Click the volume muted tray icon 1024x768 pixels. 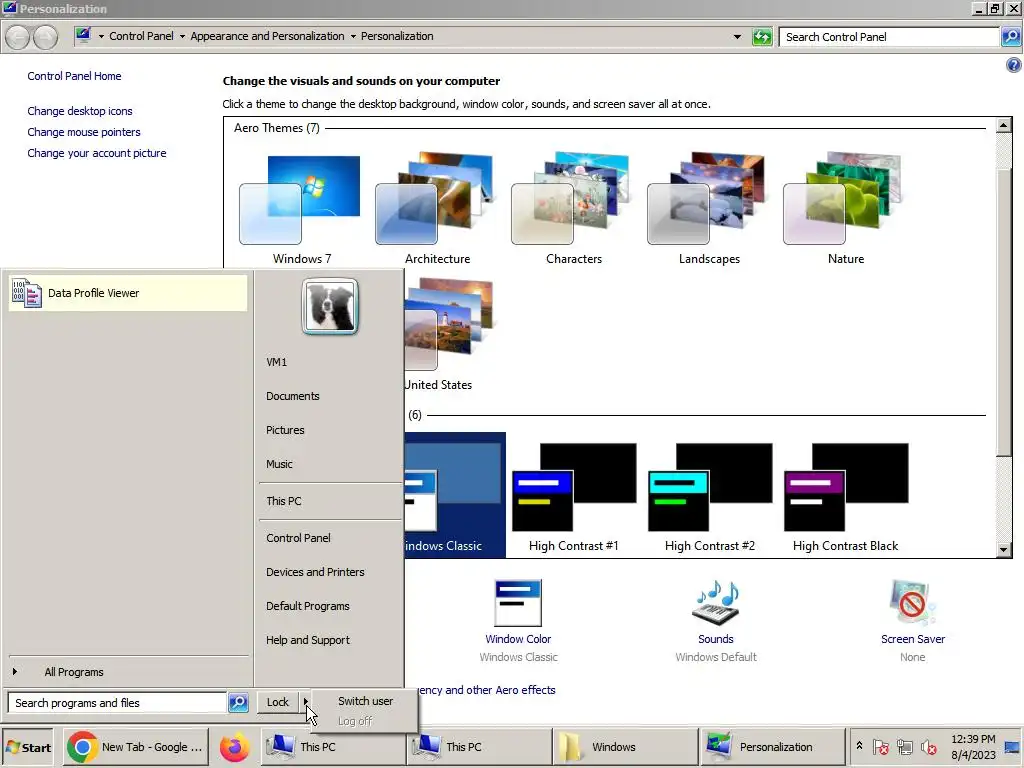click(x=928, y=747)
